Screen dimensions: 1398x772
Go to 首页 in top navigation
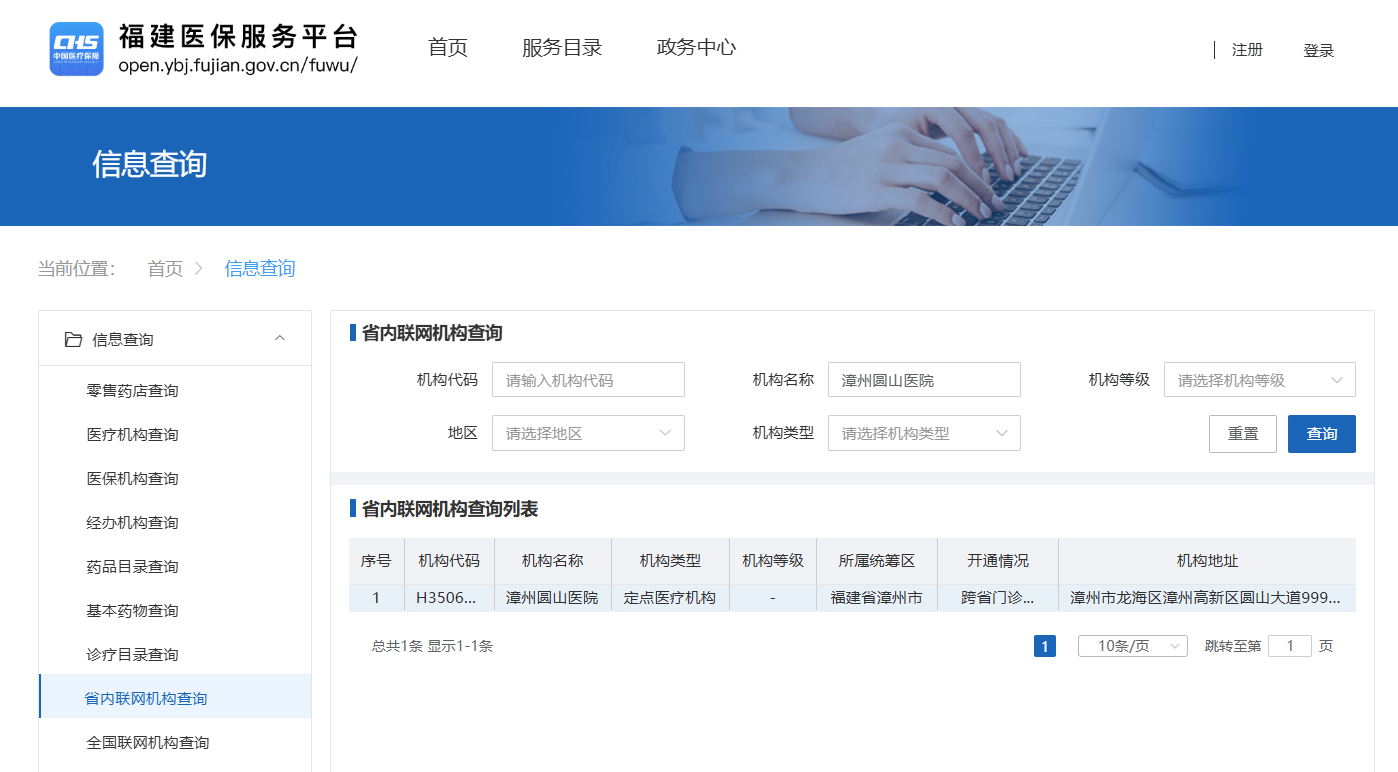click(x=448, y=48)
